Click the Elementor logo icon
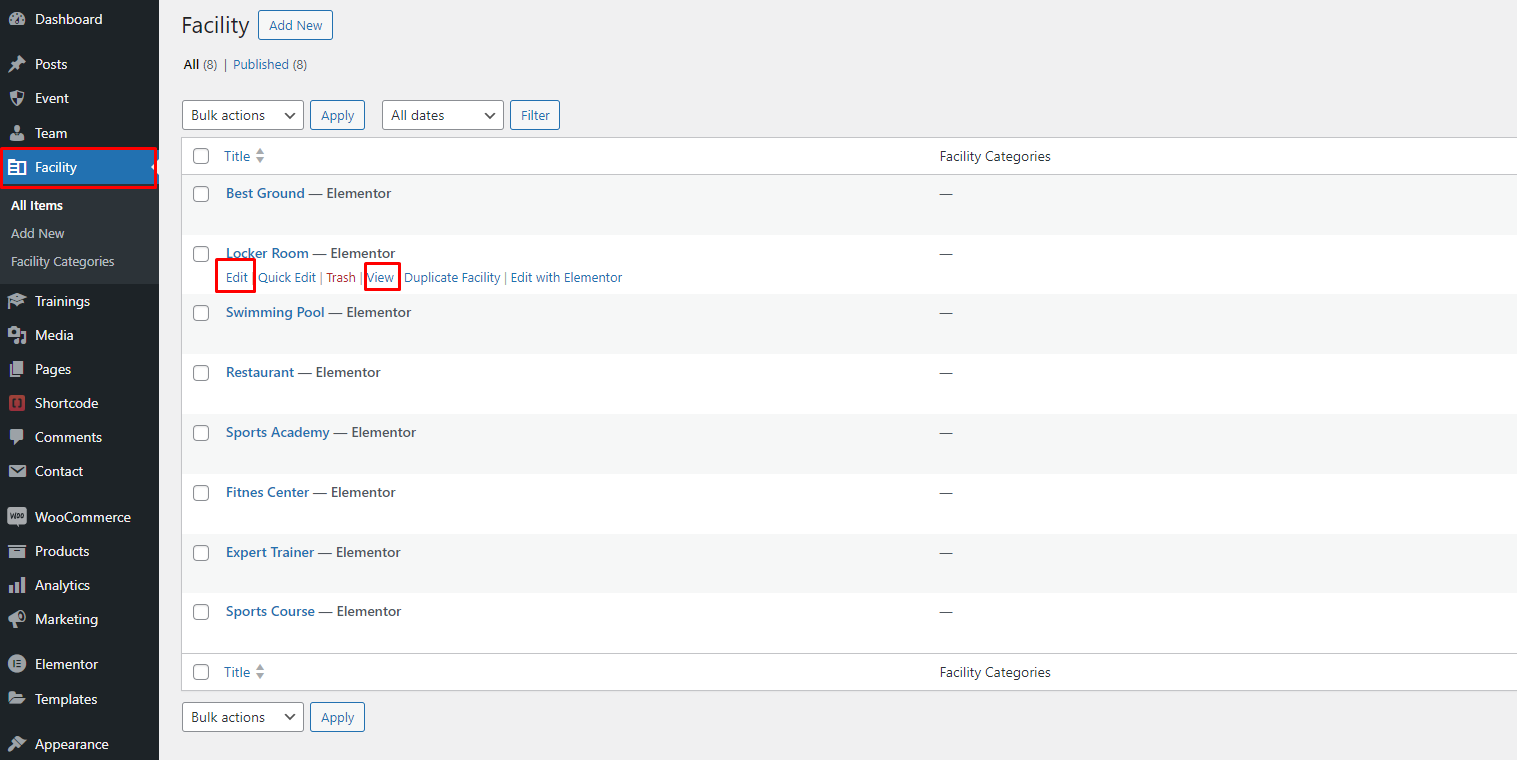 click(x=17, y=664)
